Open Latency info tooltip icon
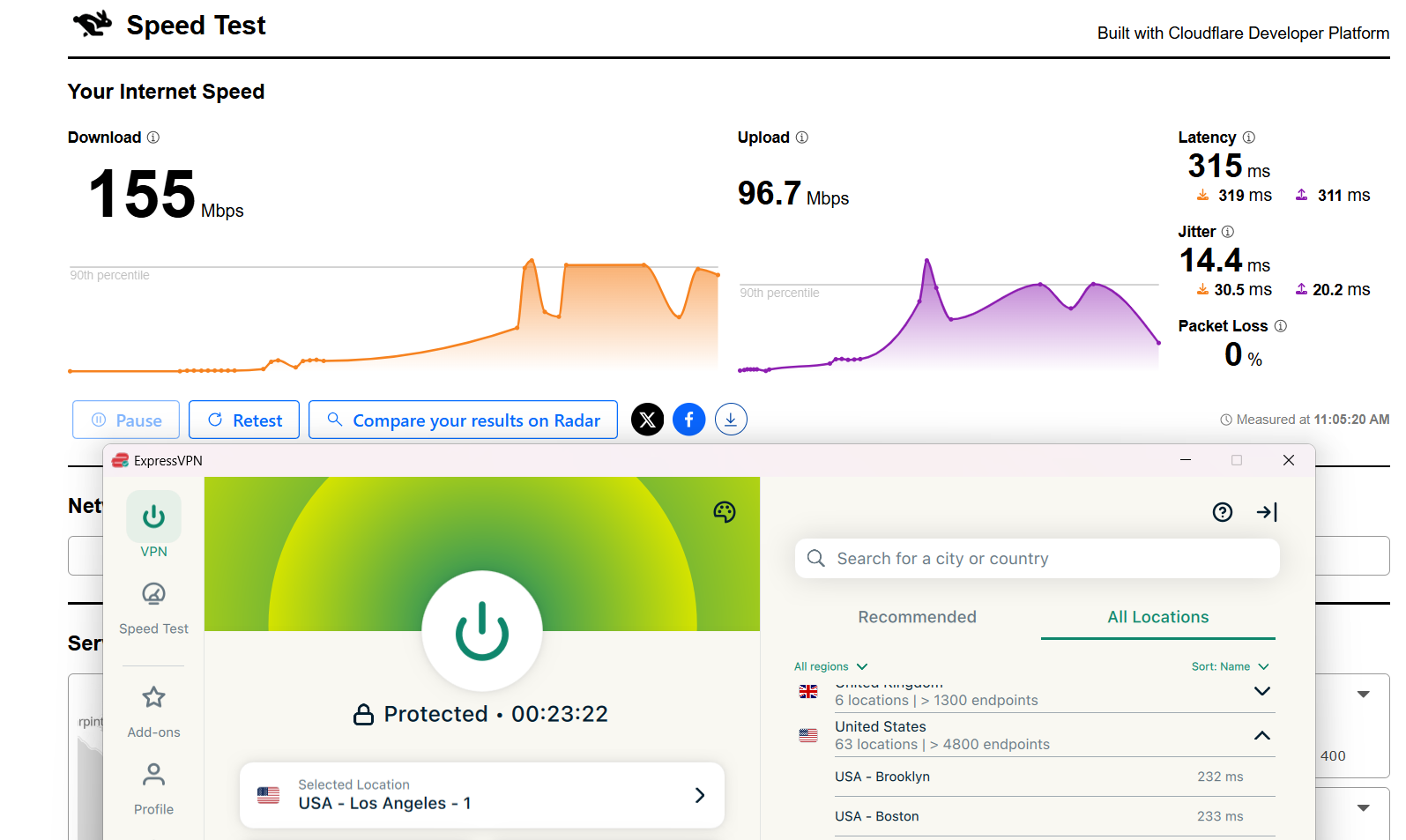The height and width of the screenshot is (840, 1406). click(x=1249, y=138)
